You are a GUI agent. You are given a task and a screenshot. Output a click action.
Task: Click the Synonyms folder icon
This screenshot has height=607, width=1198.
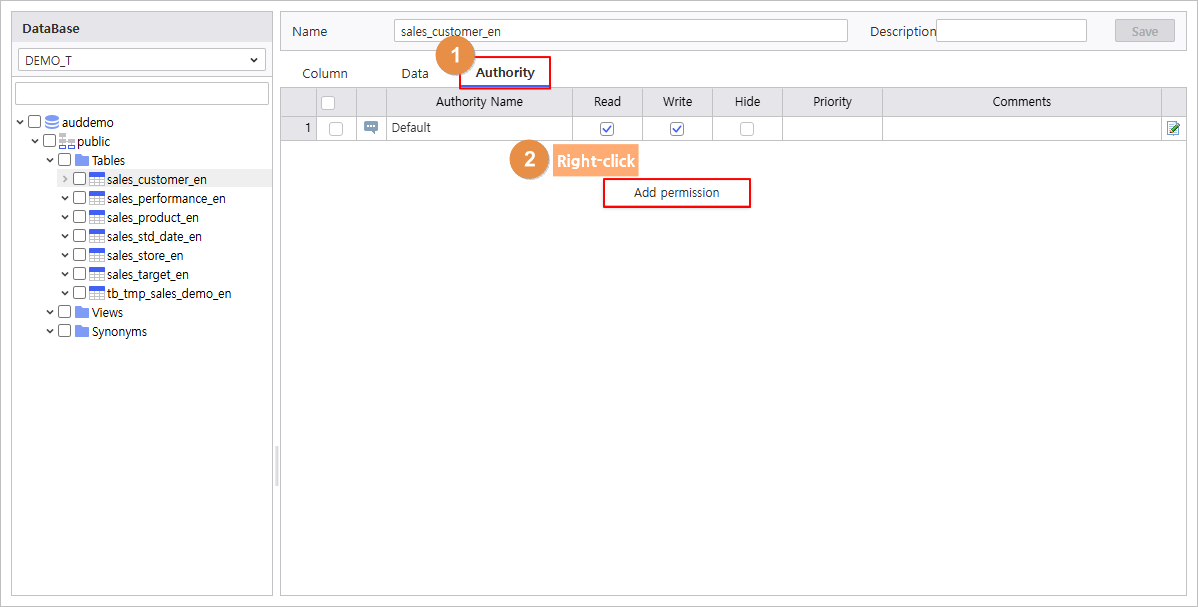[x=82, y=332]
